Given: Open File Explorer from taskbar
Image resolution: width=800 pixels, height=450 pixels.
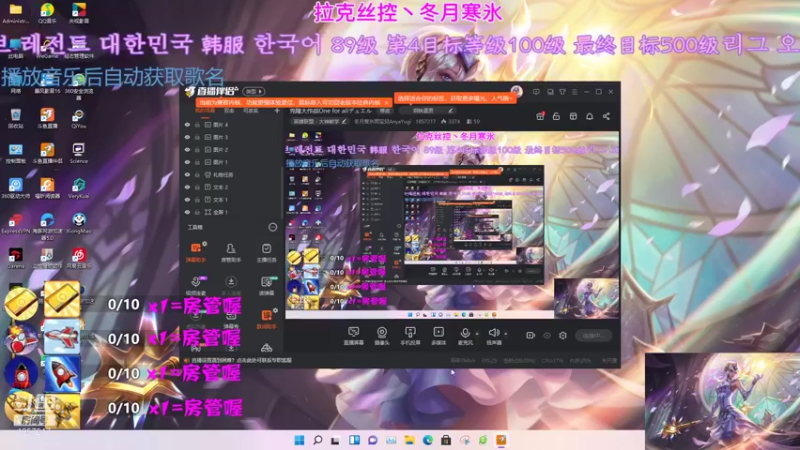Looking at the screenshot, I should click(x=409, y=440).
